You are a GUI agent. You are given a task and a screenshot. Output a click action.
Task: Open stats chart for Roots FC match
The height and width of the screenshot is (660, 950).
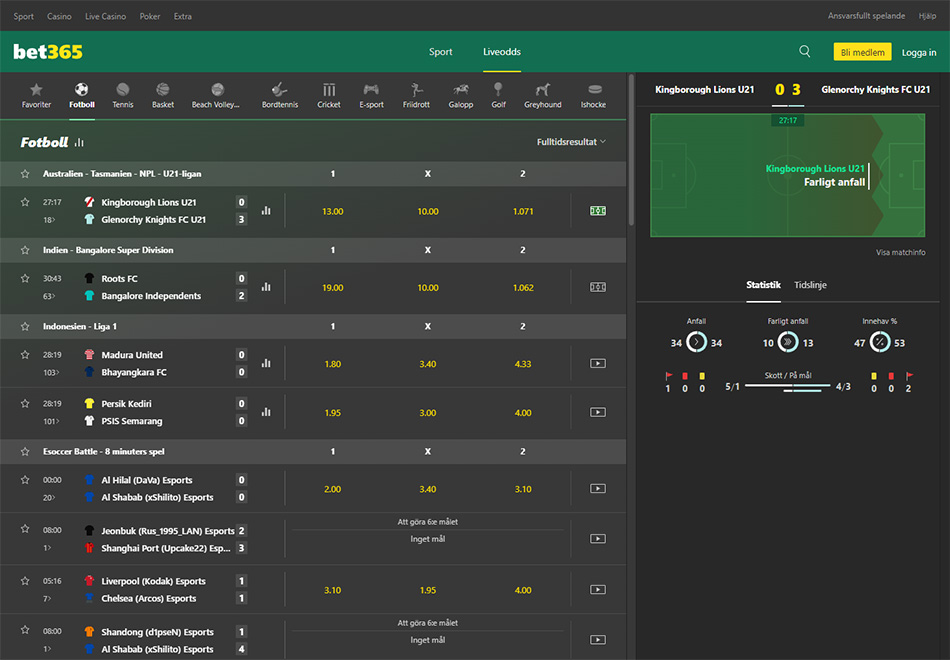(x=266, y=287)
